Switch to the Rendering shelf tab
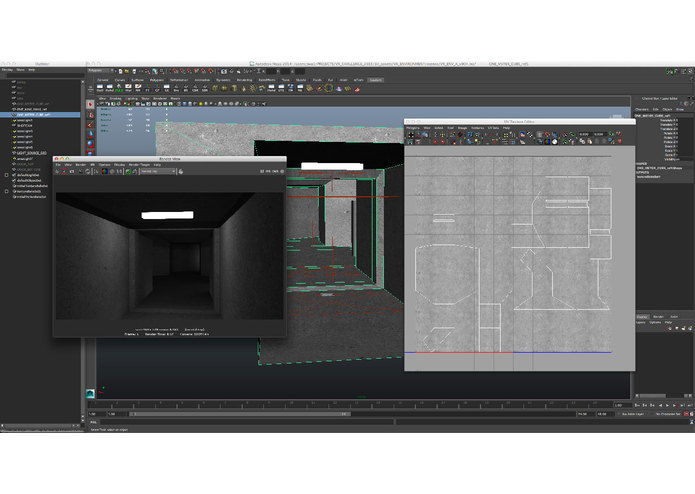 click(x=244, y=80)
